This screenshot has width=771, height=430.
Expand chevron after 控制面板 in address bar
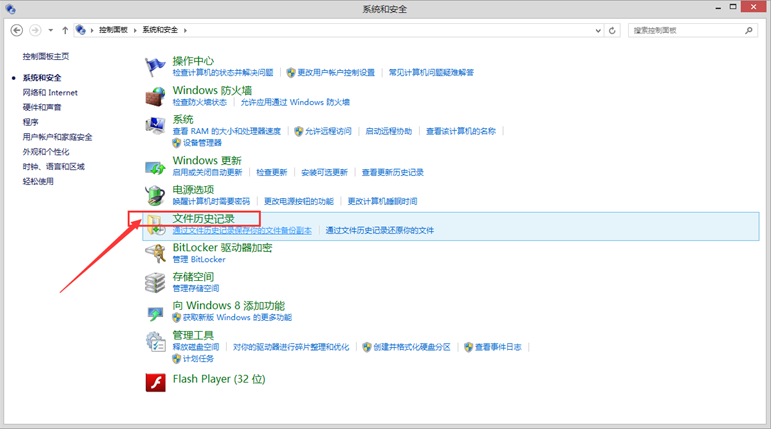point(135,30)
